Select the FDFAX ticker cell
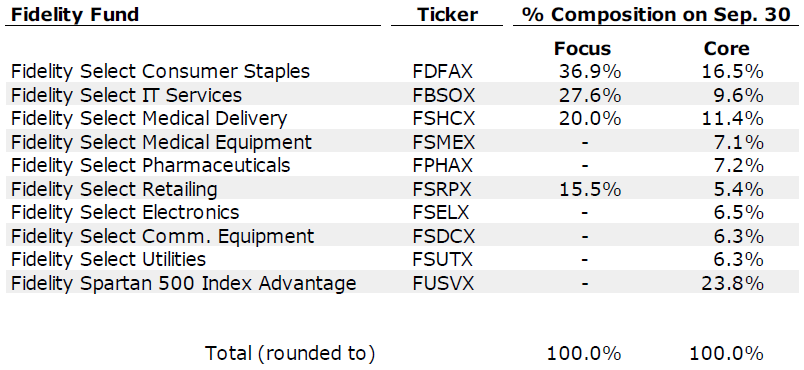The height and width of the screenshot is (370, 804). pos(442,72)
